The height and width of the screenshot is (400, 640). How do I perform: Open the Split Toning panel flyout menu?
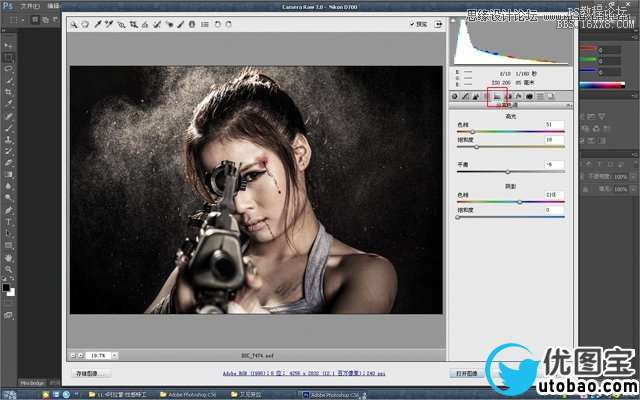coord(569,105)
